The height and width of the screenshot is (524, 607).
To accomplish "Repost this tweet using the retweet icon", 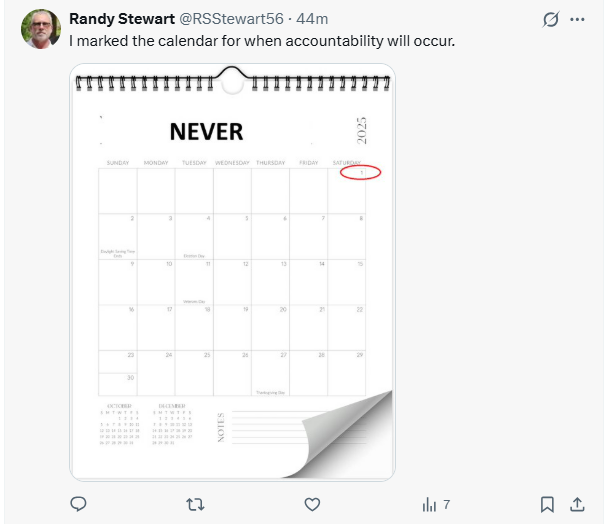I will [x=195, y=504].
